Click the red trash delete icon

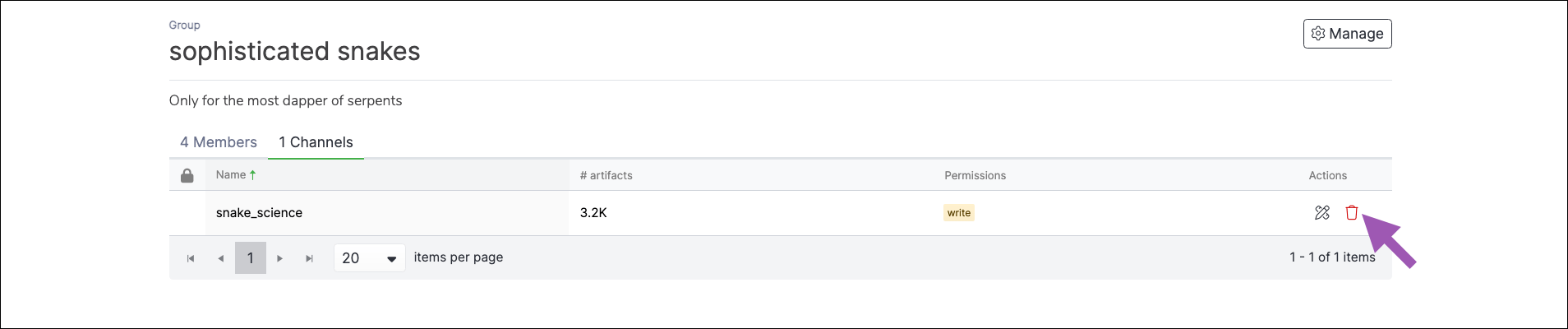click(x=1351, y=212)
